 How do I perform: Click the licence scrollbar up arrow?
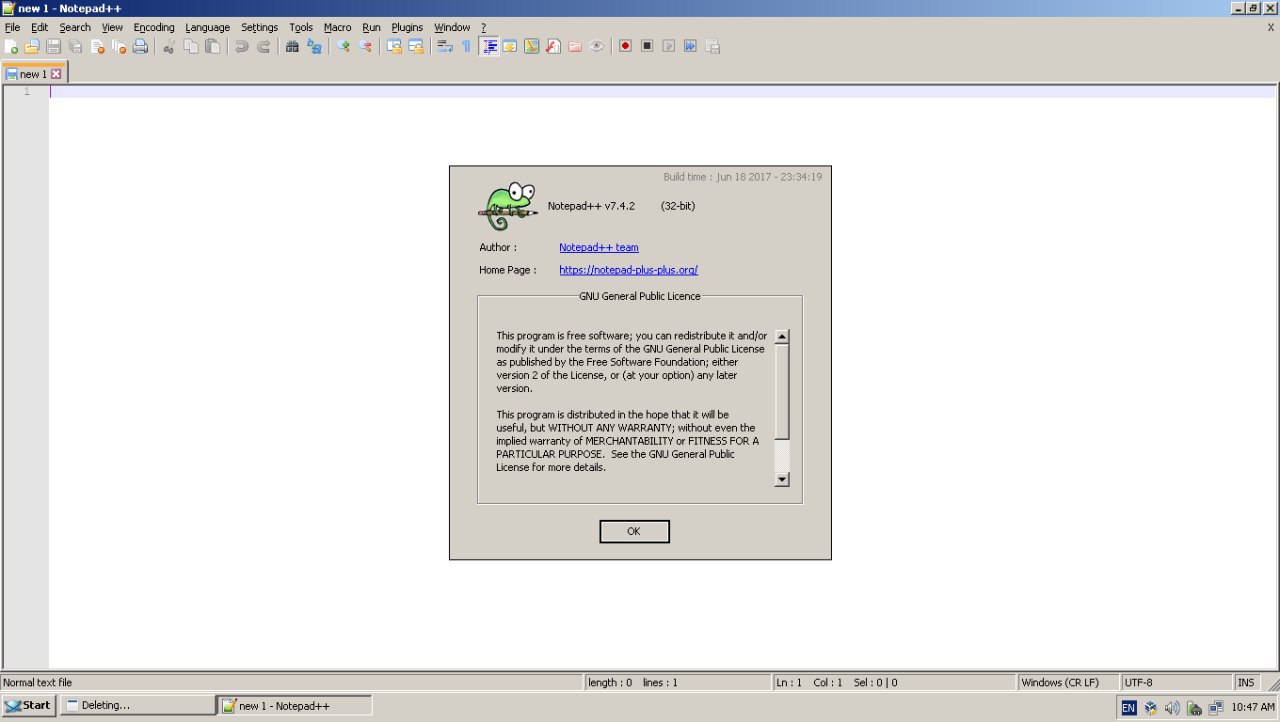[782, 337]
